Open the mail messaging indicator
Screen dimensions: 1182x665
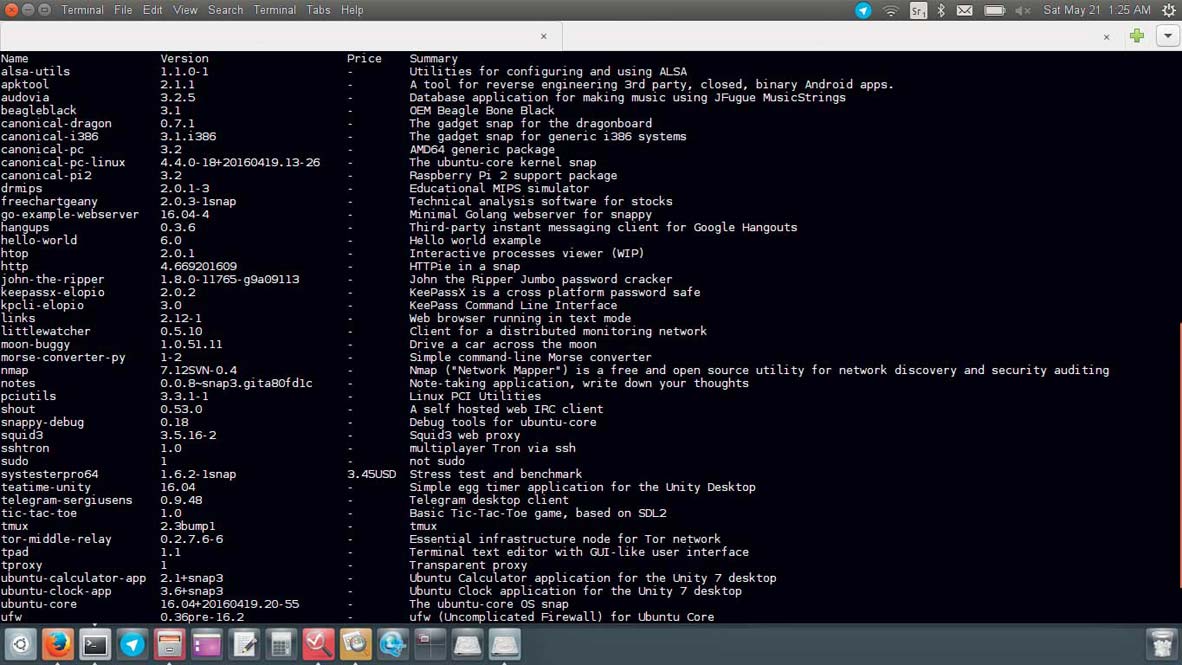coord(964,11)
